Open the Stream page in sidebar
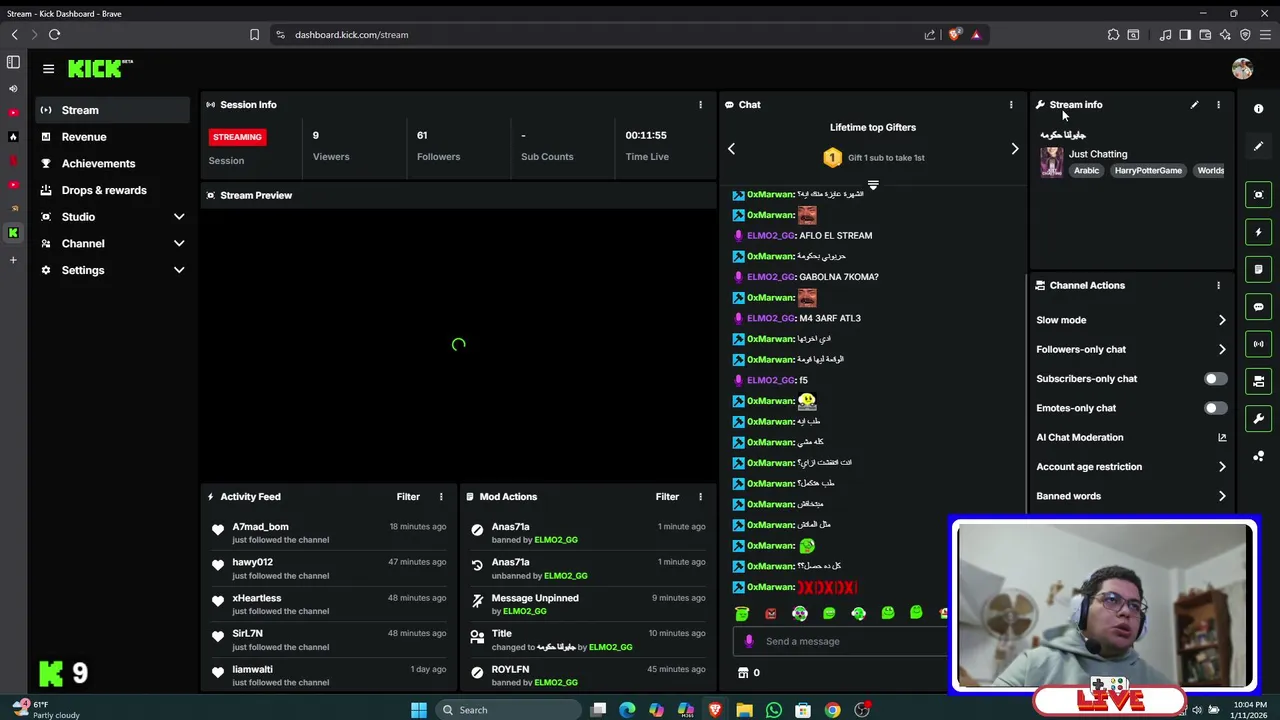The height and width of the screenshot is (720, 1280). coord(112,110)
